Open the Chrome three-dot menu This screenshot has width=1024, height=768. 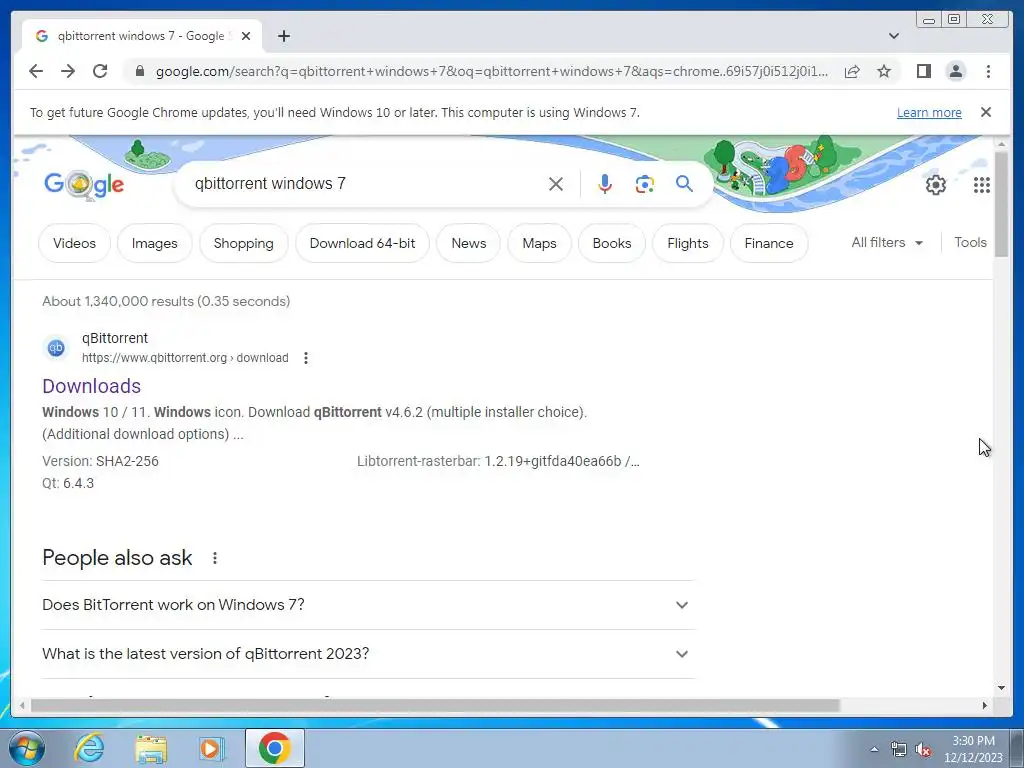pyautogui.click(x=988, y=71)
